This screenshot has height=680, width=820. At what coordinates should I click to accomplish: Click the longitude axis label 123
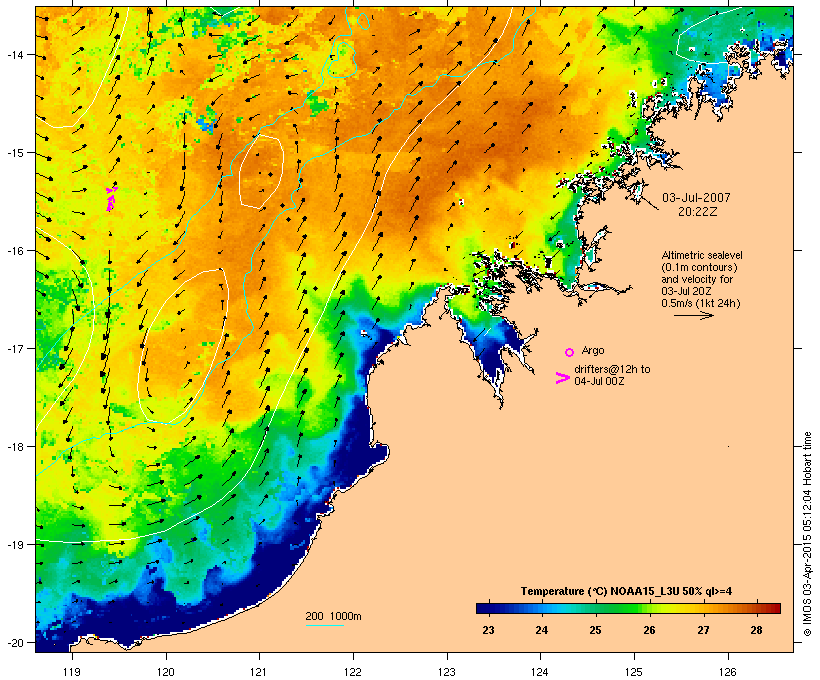447,672
